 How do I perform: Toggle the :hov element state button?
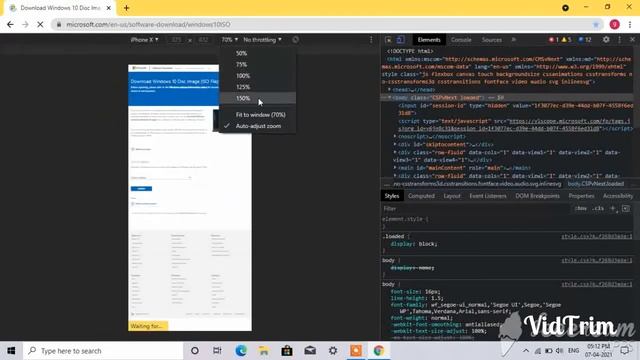pos(580,209)
